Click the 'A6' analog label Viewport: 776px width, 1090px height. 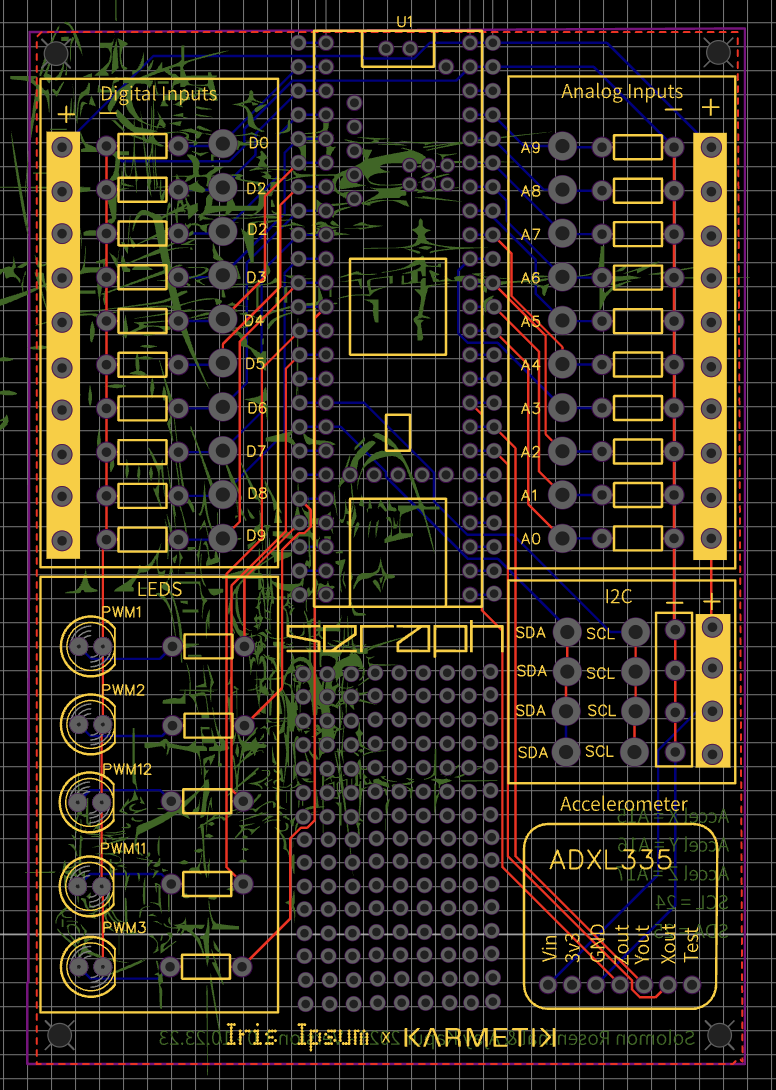(x=531, y=278)
